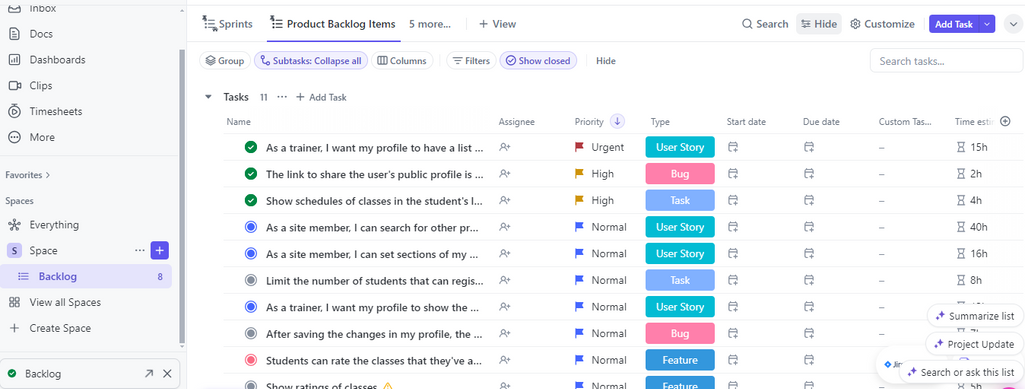Set due date for 'Show schedules' task
This screenshot has width=1025, height=389.
pyautogui.click(x=809, y=201)
